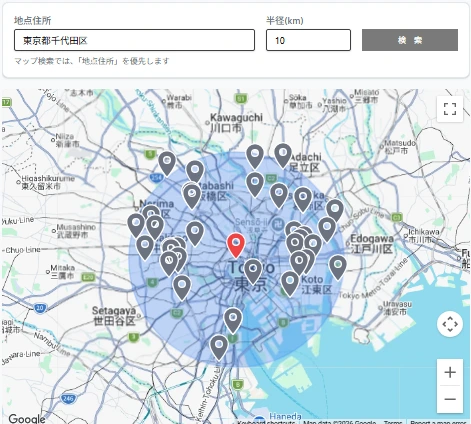Click the gray 検索 search button
Viewport: 471px width, 424px height.
point(410,40)
